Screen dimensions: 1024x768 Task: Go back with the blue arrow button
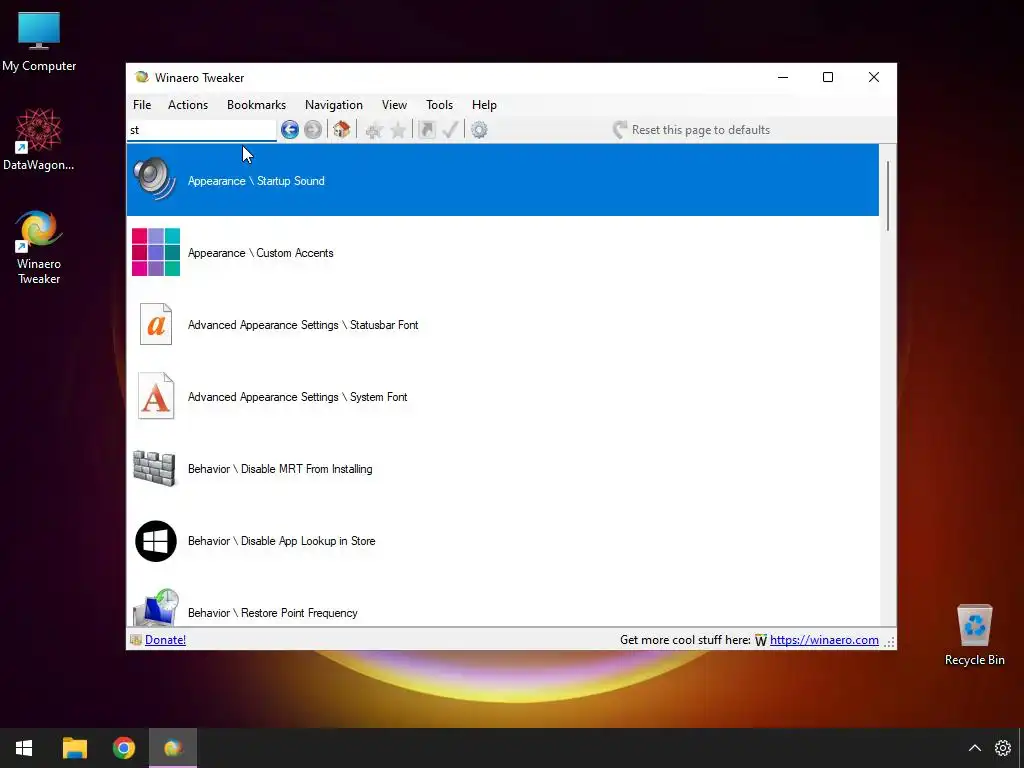click(x=290, y=129)
